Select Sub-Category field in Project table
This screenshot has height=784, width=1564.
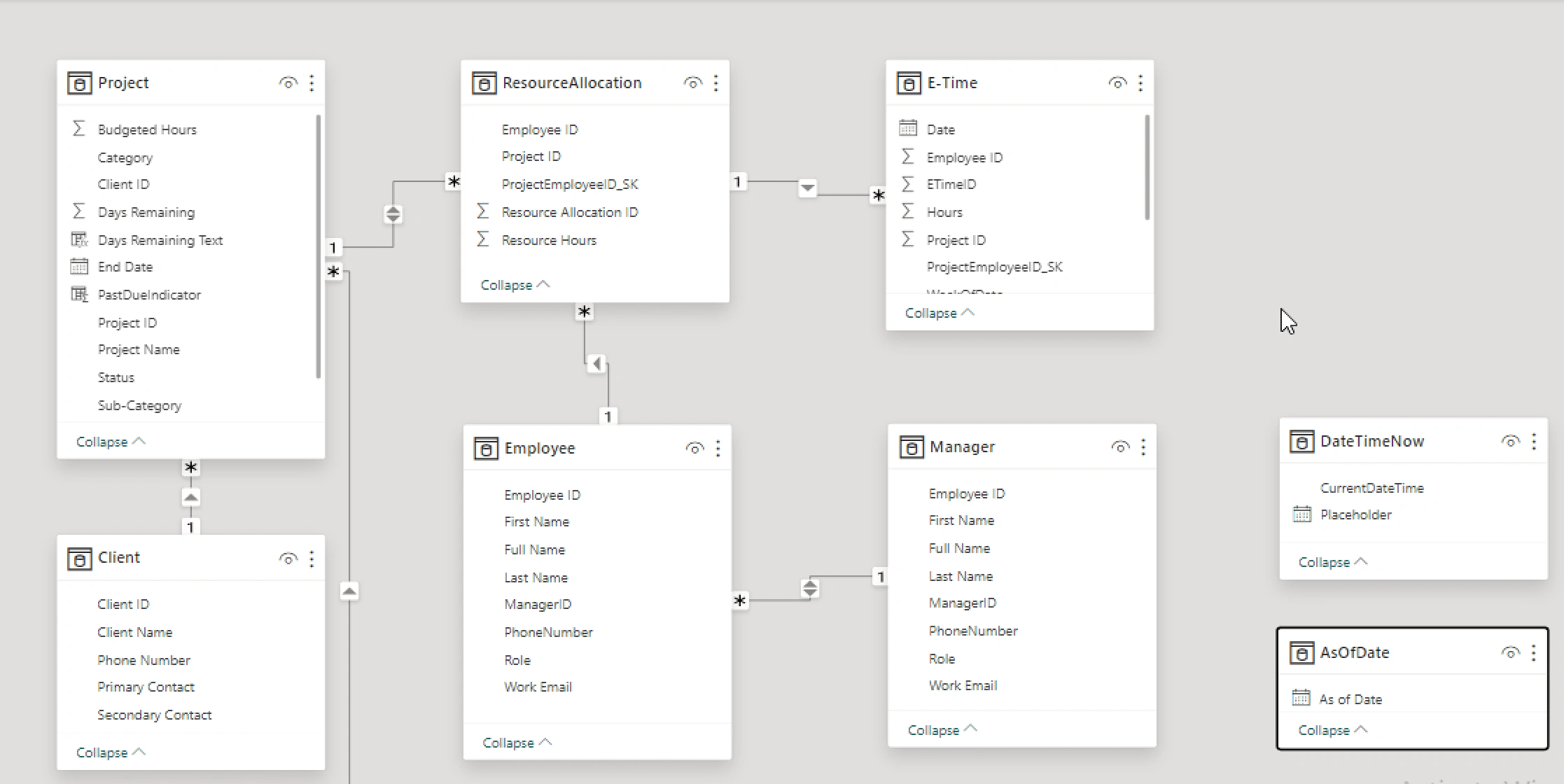pos(139,405)
